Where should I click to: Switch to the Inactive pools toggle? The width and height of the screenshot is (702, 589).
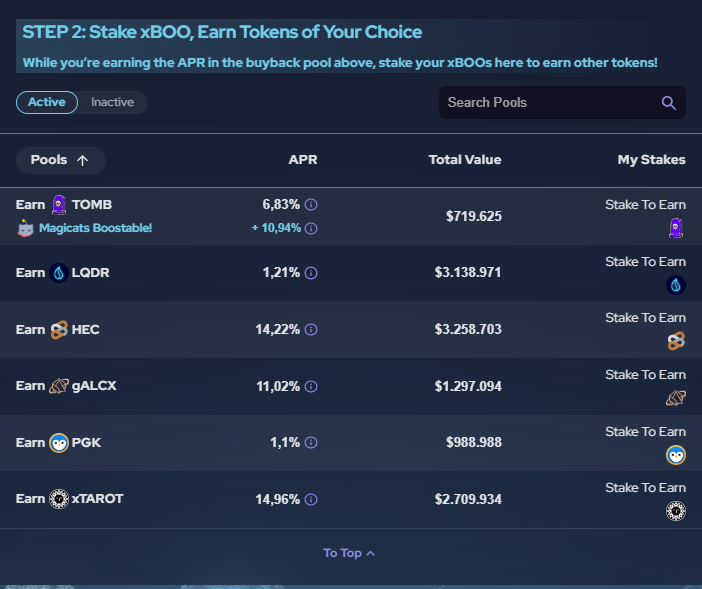click(112, 102)
